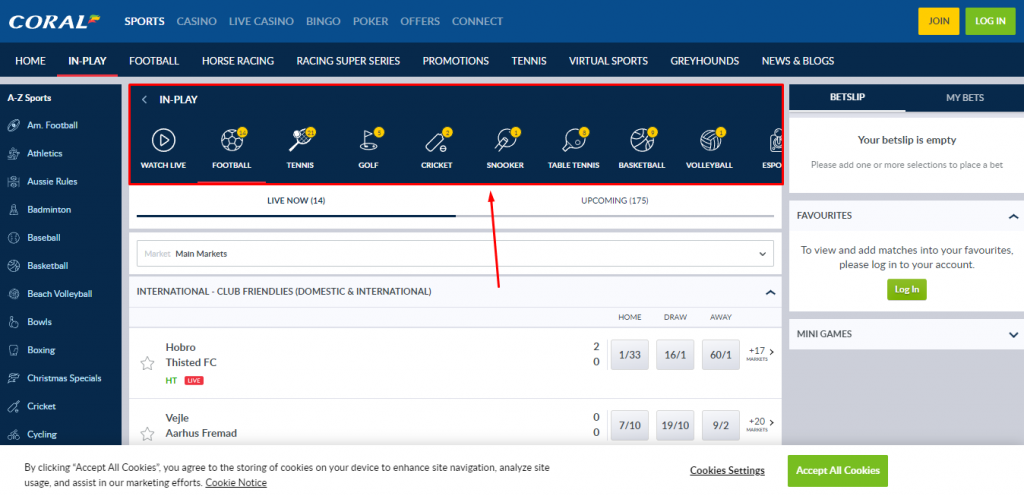Screen dimensions: 1024x496
Task: Open Volleyball in-play events
Action: coord(709,140)
